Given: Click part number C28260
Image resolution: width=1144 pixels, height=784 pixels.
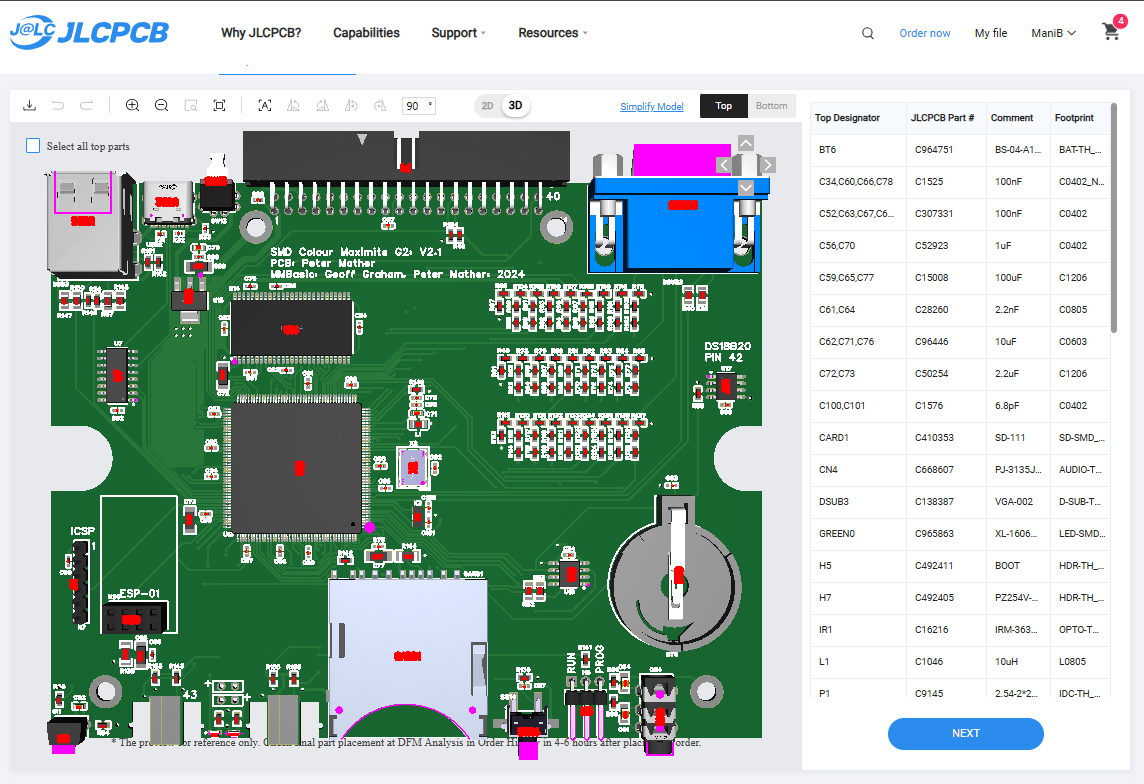Looking at the screenshot, I should click(x=932, y=310).
